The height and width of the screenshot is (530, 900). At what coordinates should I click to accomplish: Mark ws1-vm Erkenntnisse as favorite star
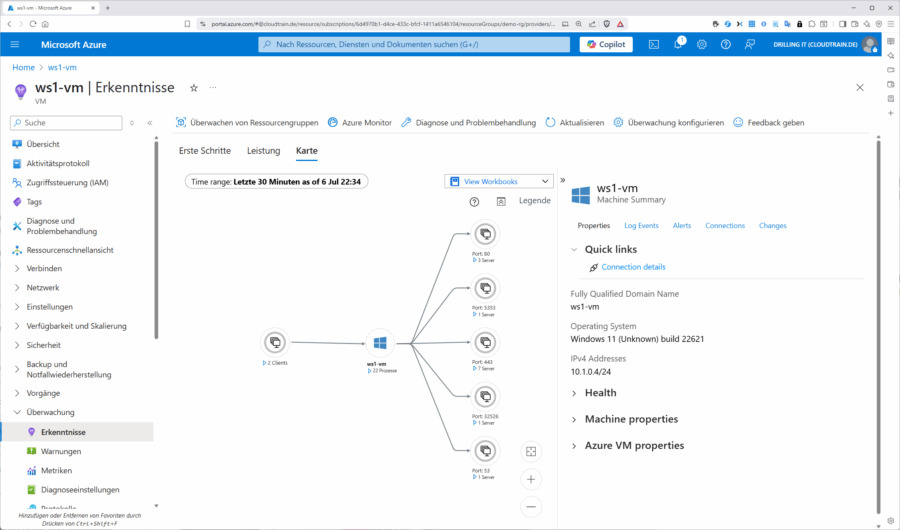click(194, 88)
